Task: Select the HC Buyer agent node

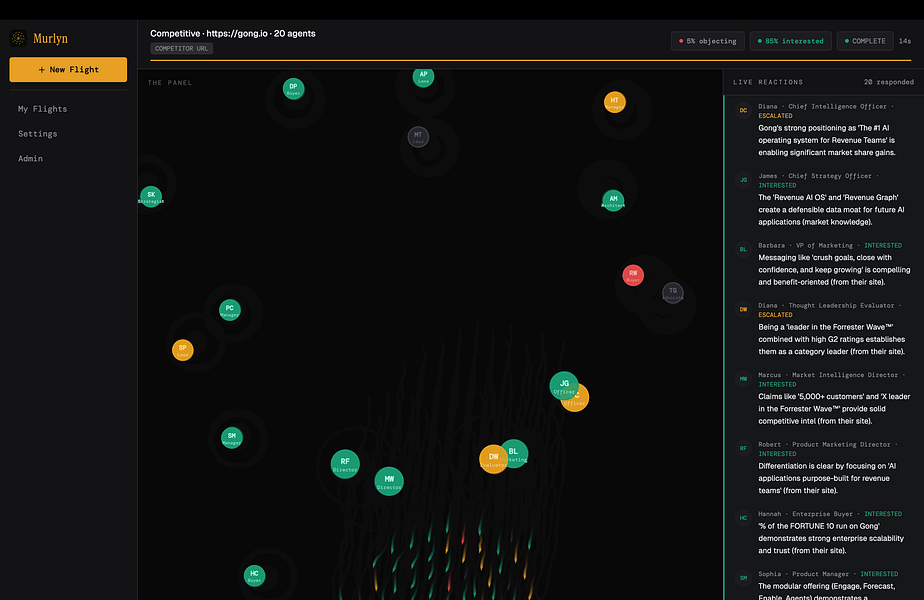Action: [255, 576]
